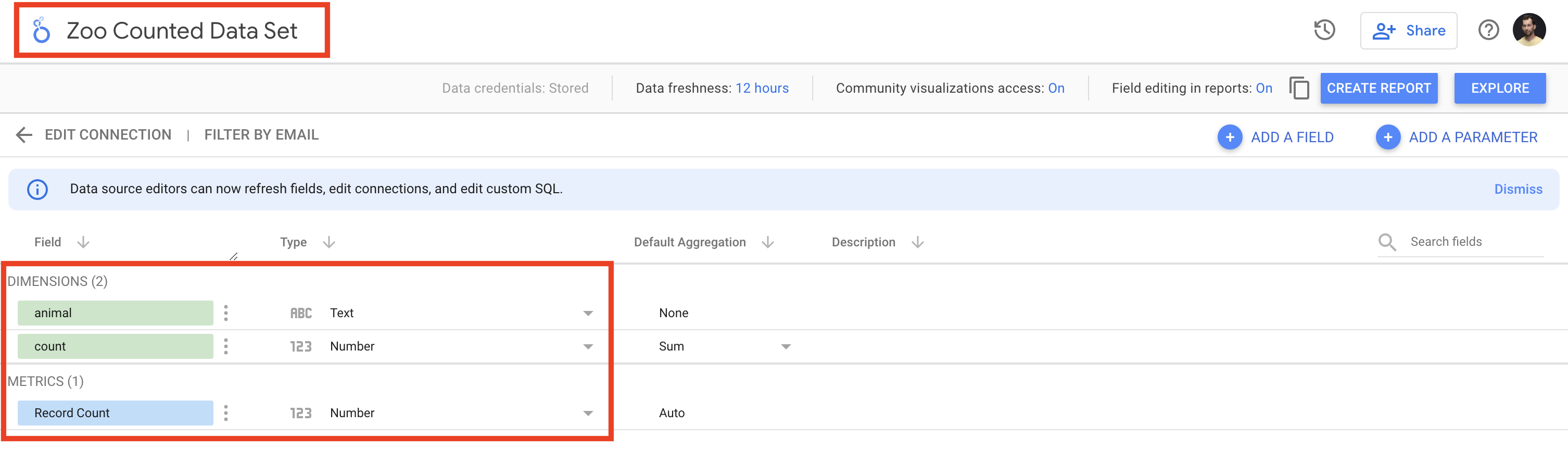Click the Looker Studio logo

tap(42, 30)
